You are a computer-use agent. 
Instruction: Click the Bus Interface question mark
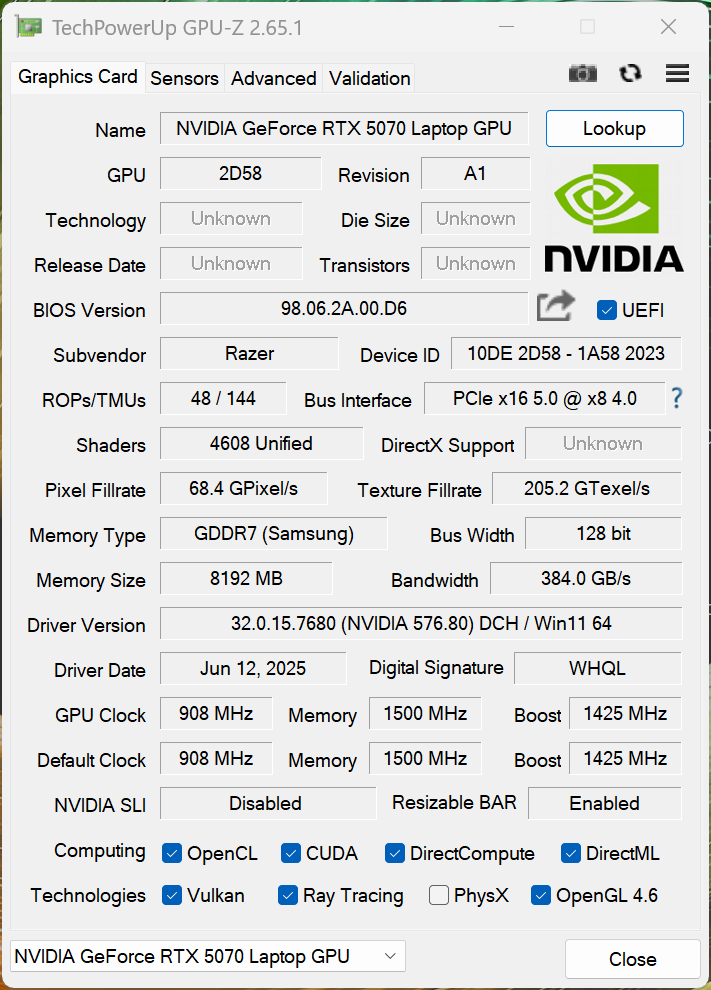click(677, 398)
